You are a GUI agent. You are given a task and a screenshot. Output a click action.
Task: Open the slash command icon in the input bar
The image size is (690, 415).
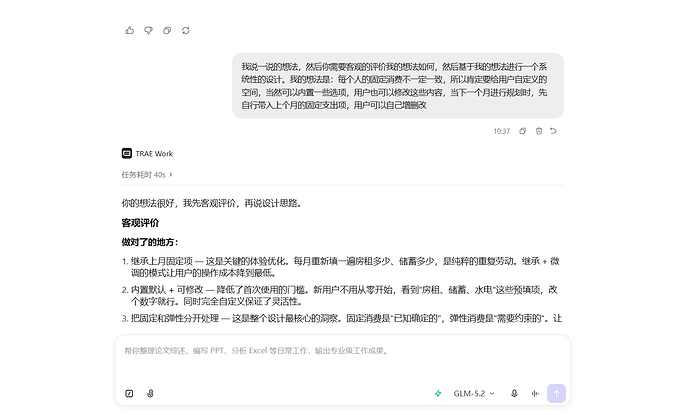pos(129,393)
